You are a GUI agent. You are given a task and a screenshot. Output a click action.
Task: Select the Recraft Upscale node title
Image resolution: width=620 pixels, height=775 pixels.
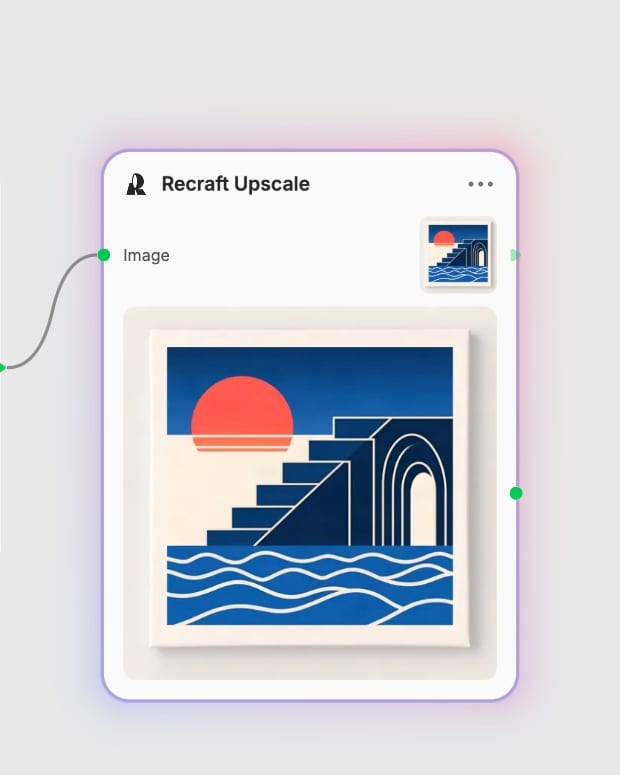pos(235,184)
